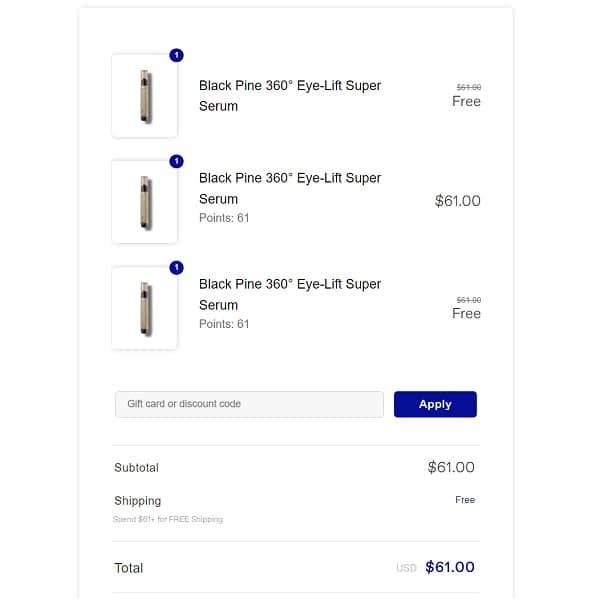Click the second item's $61.00 price
This screenshot has width=600, height=600.
[x=457, y=201]
